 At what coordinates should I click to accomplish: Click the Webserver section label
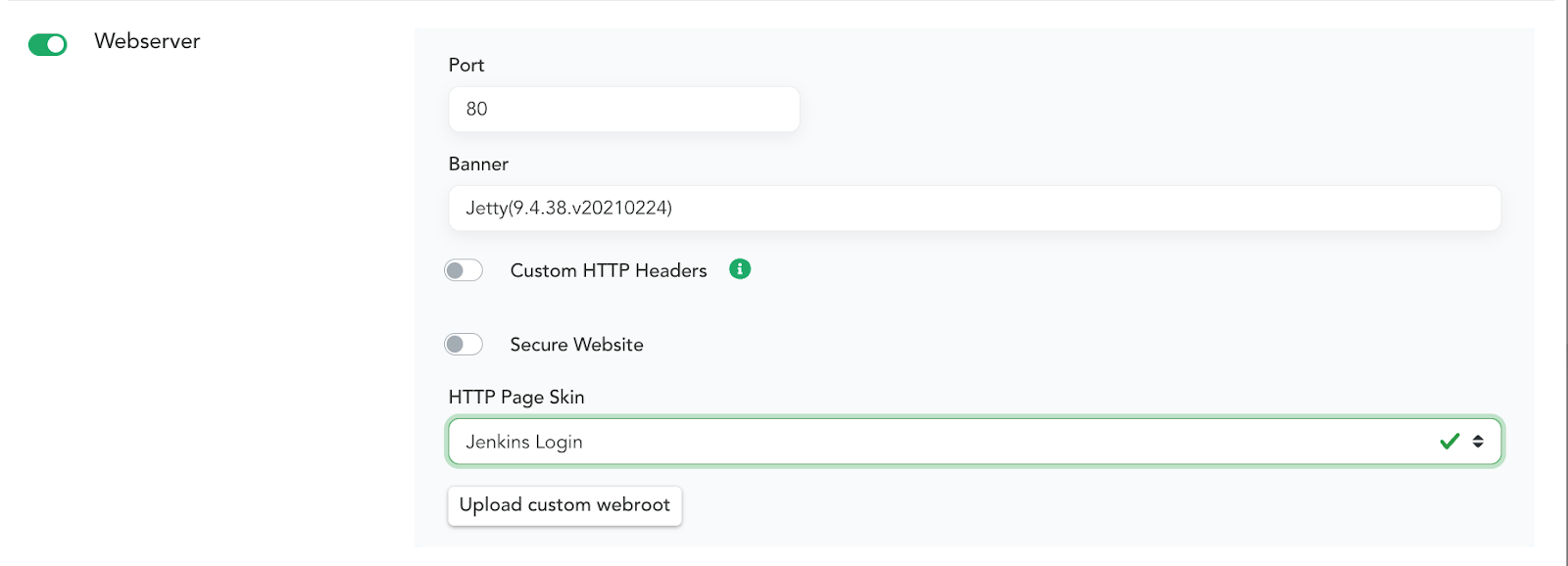(x=147, y=41)
